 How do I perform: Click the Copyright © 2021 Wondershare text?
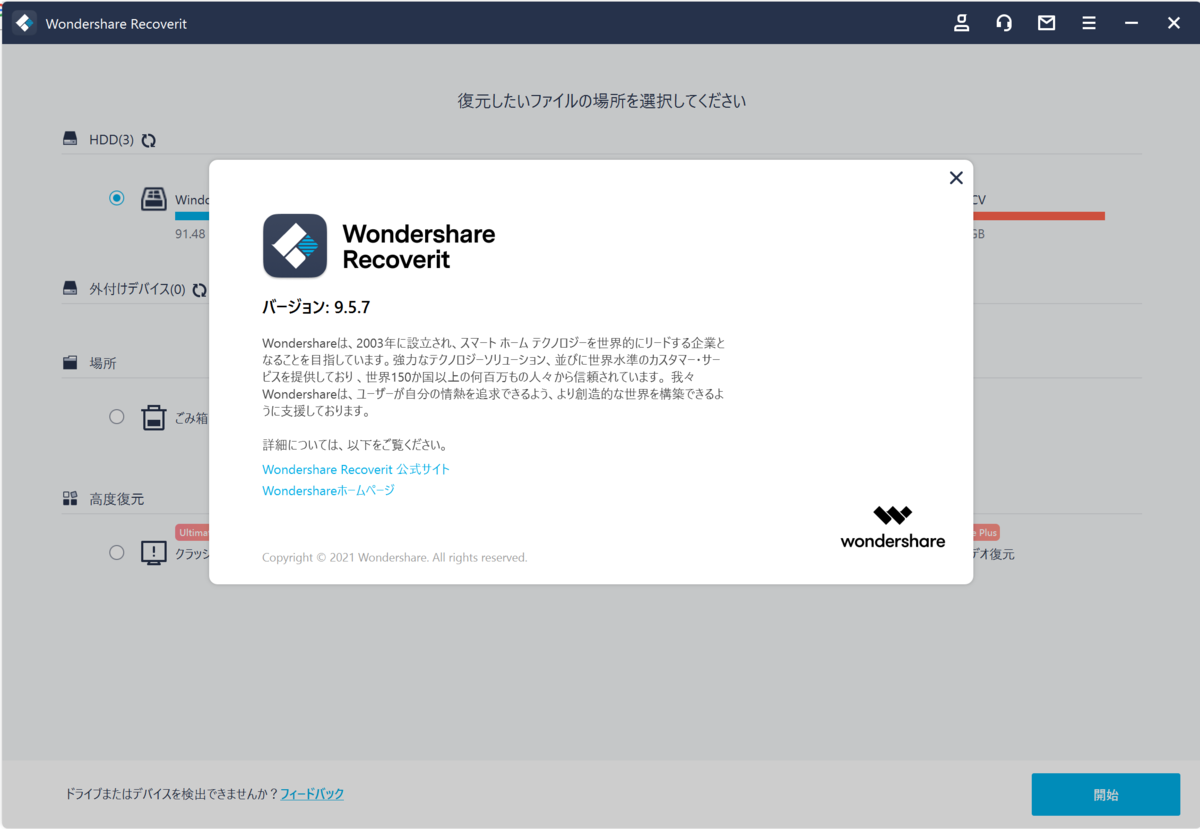point(395,557)
